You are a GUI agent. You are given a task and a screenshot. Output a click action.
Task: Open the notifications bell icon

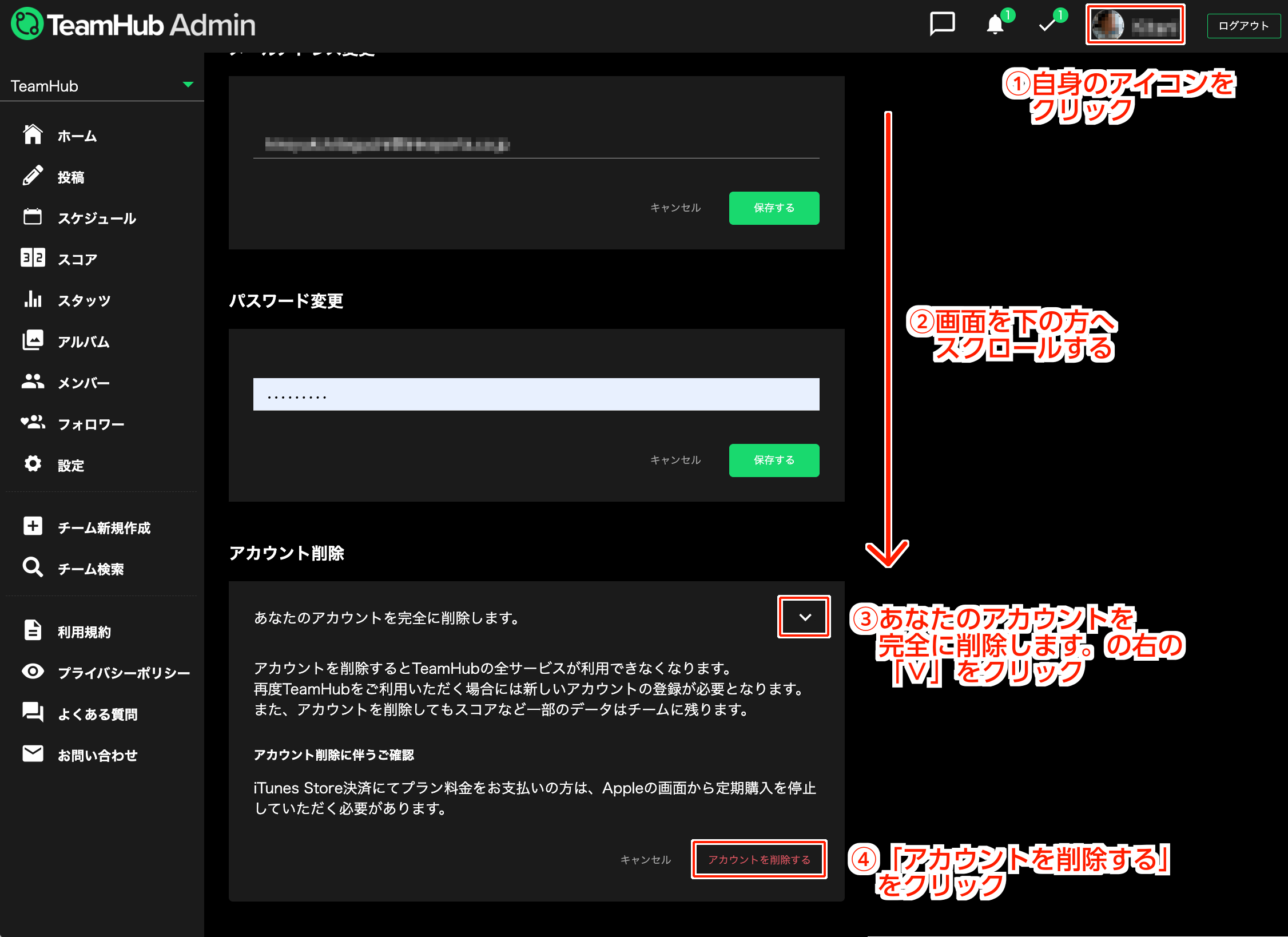pos(995,25)
